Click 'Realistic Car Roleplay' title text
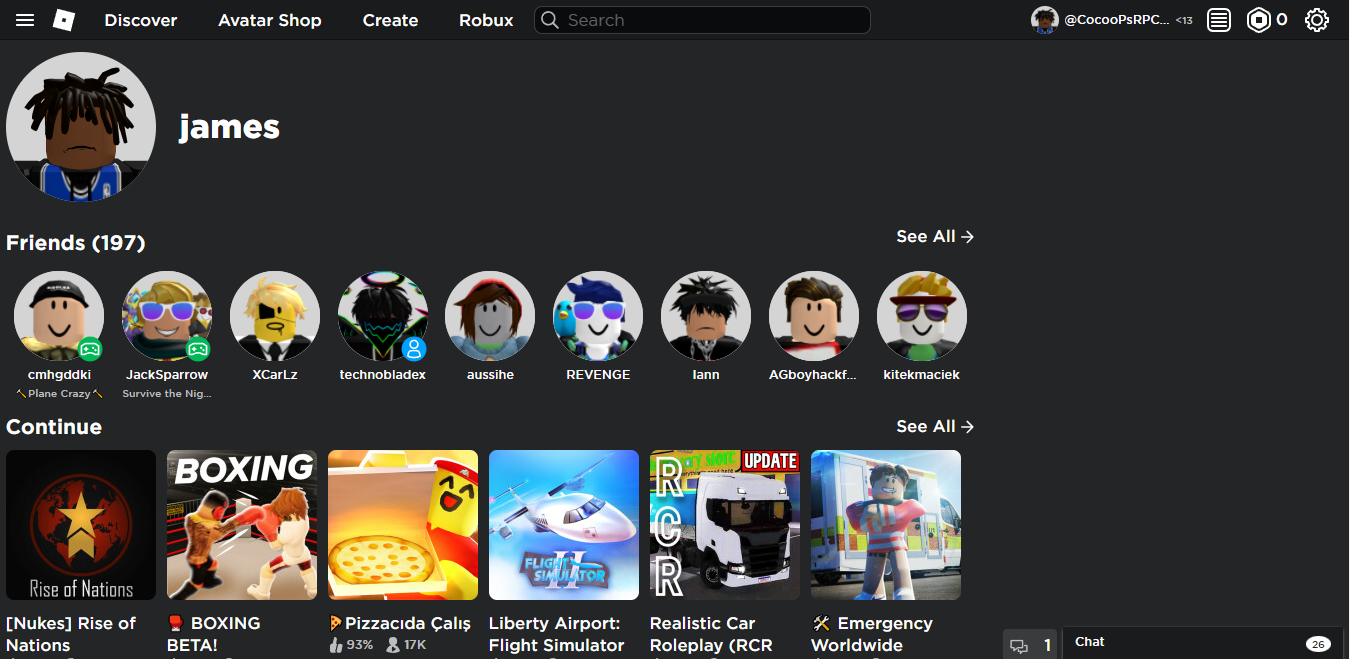 [x=712, y=634]
